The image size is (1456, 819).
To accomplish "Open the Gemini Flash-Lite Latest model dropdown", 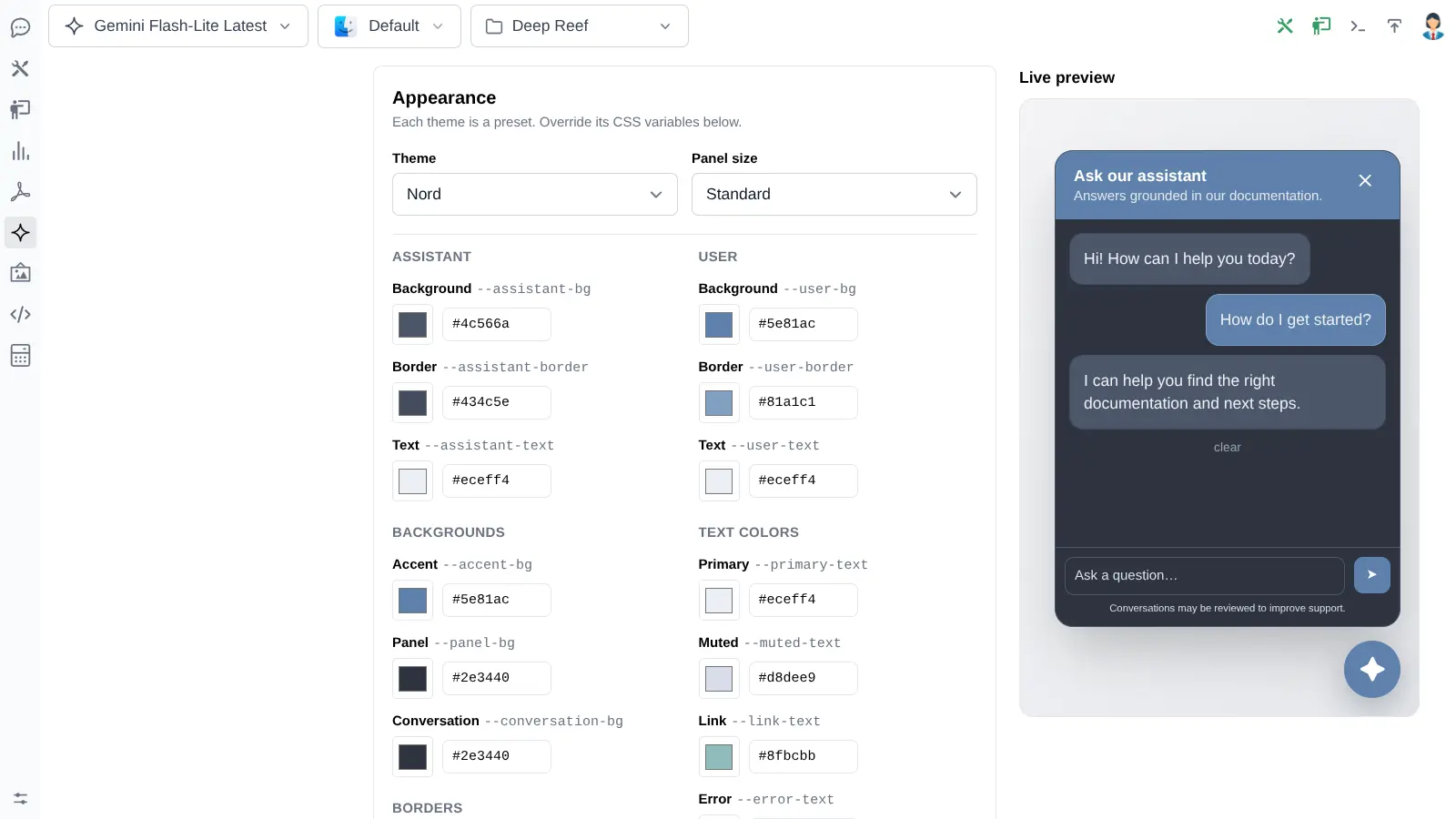I will click(178, 26).
